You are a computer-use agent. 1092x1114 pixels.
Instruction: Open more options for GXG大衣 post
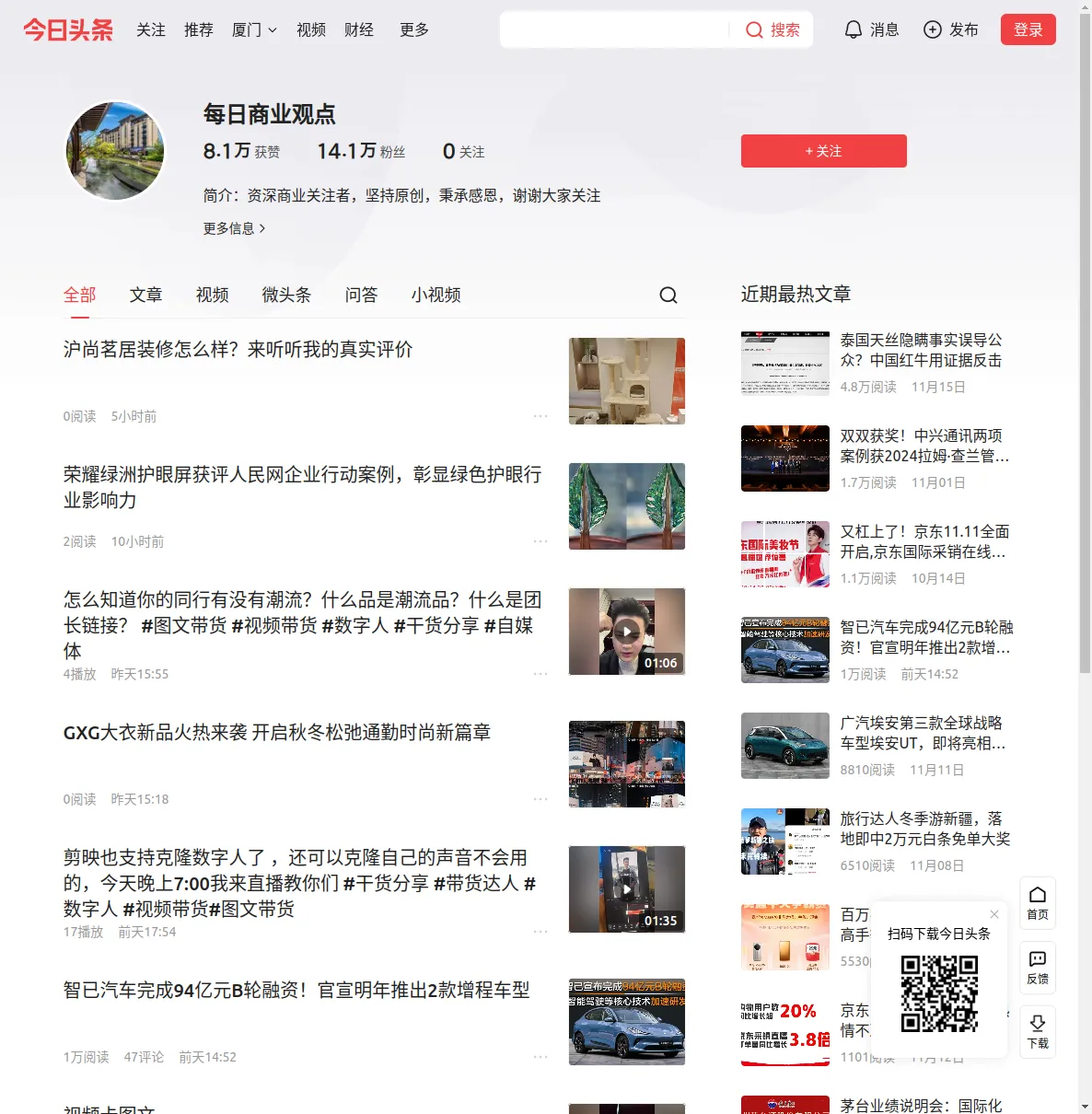[x=540, y=799]
